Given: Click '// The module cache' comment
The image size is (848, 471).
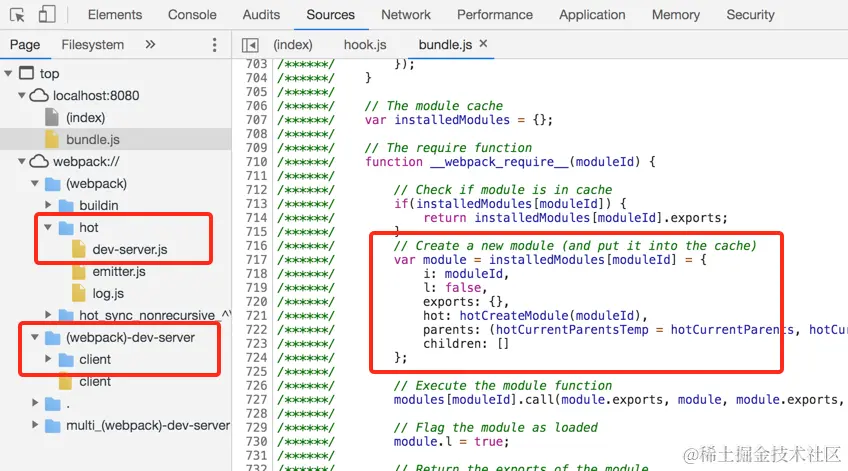Looking at the screenshot, I should click(x=434, y=106).
